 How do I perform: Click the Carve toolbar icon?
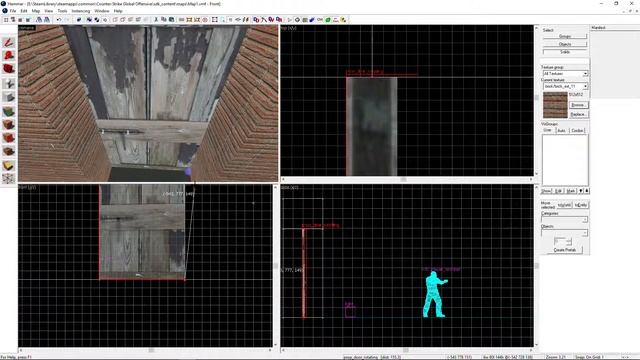click(79, 20)
